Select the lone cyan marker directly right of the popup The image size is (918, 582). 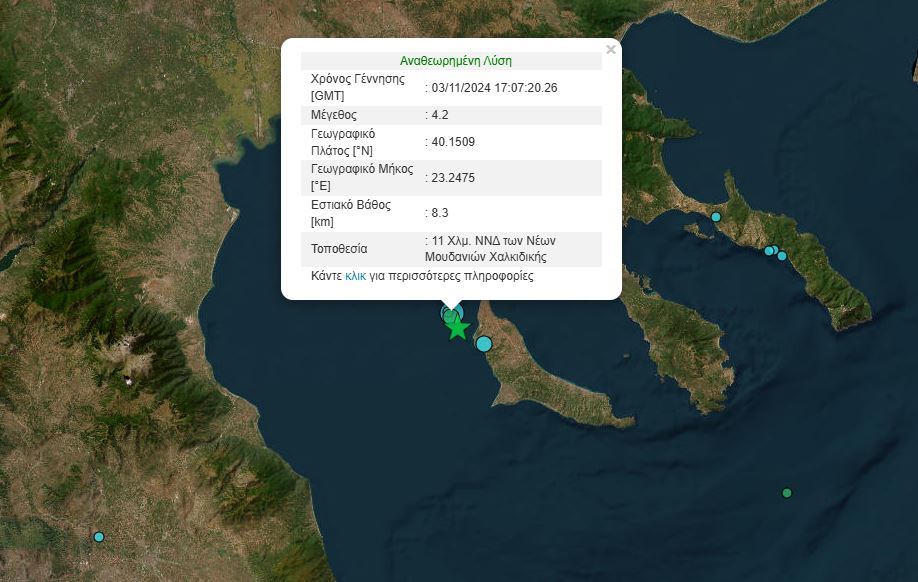coord(716,217)
